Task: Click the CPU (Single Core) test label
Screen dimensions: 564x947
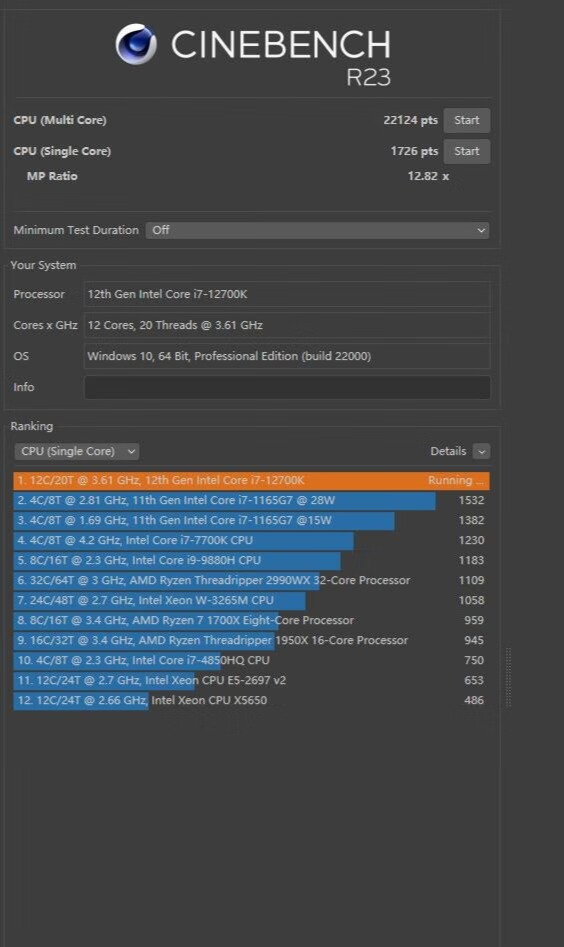Action: (x=62, y=151)
